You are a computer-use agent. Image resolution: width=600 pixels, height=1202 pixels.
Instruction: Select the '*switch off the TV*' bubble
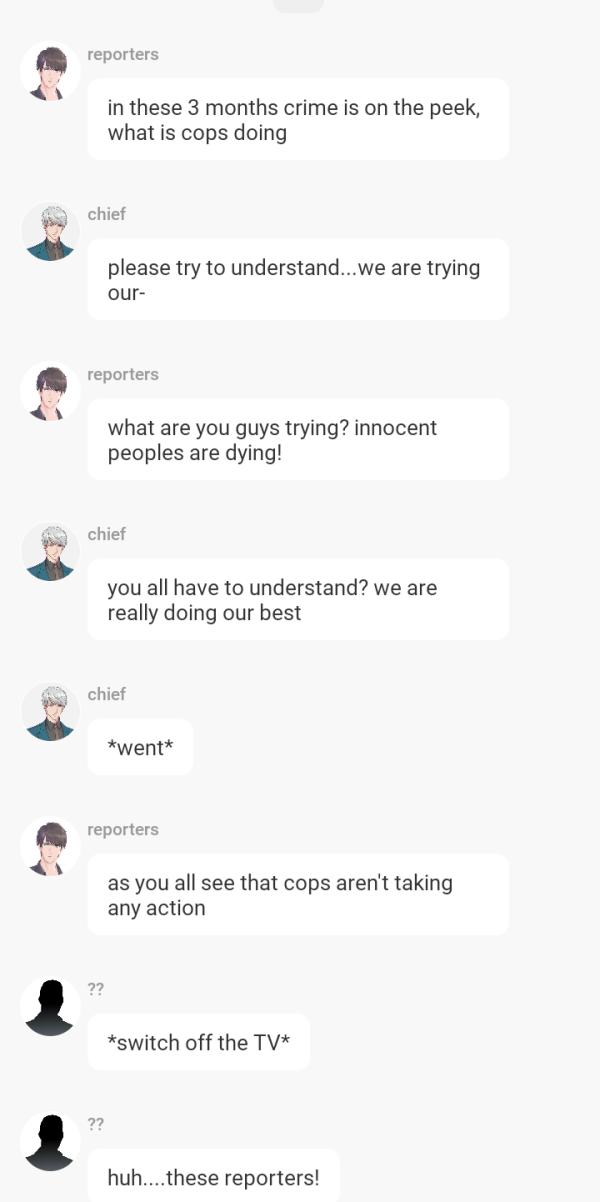tap(199, 1042)
